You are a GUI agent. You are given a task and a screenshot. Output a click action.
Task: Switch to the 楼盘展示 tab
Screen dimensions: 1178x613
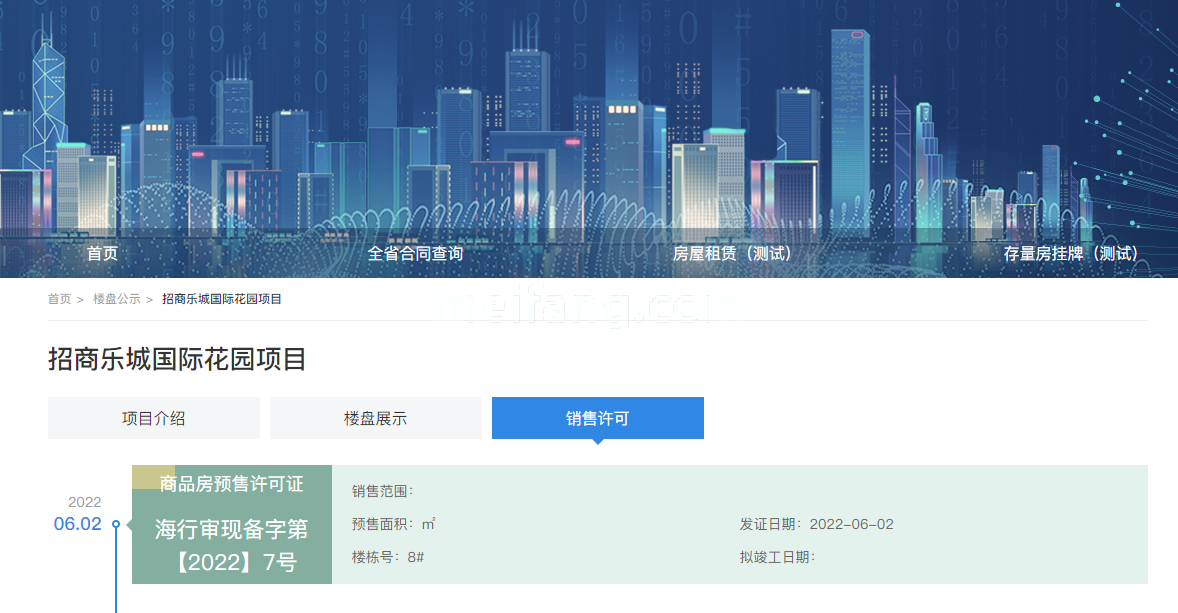point(376,418)
